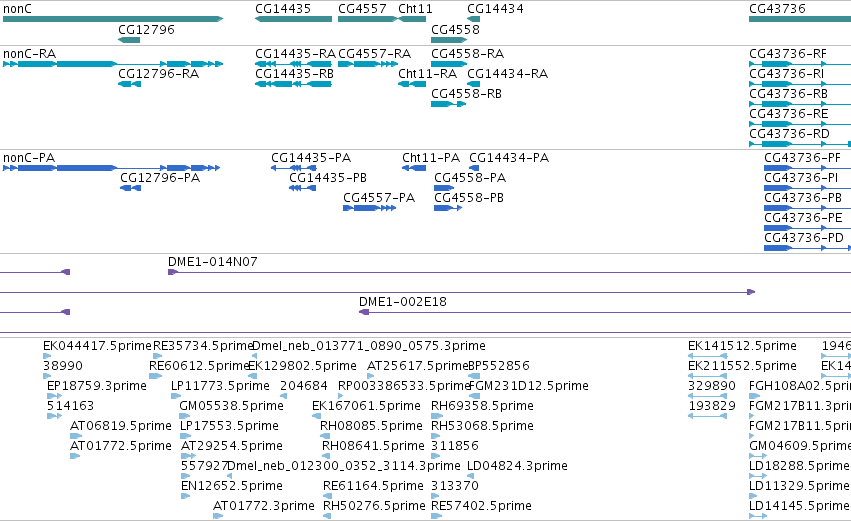Select the DME1-002E18 BAC clone label
851x521 pixels.
(x=403, y=302)
